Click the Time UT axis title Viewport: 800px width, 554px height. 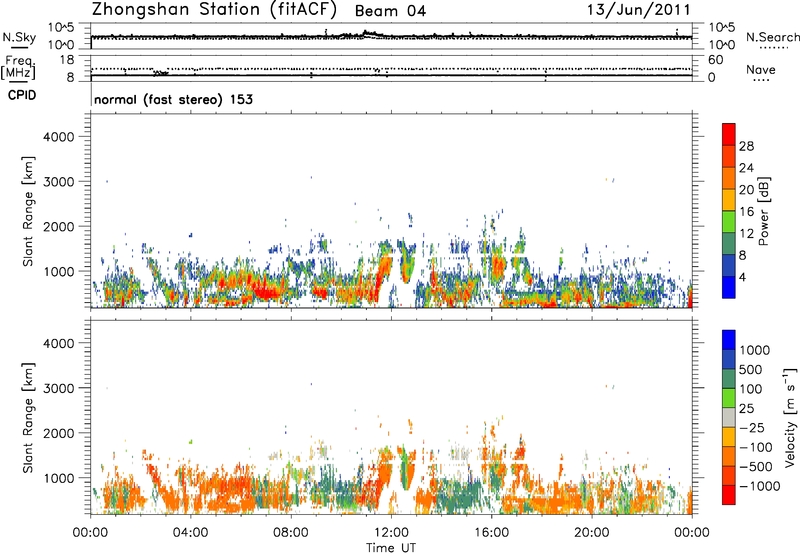[x=391, y=547]
